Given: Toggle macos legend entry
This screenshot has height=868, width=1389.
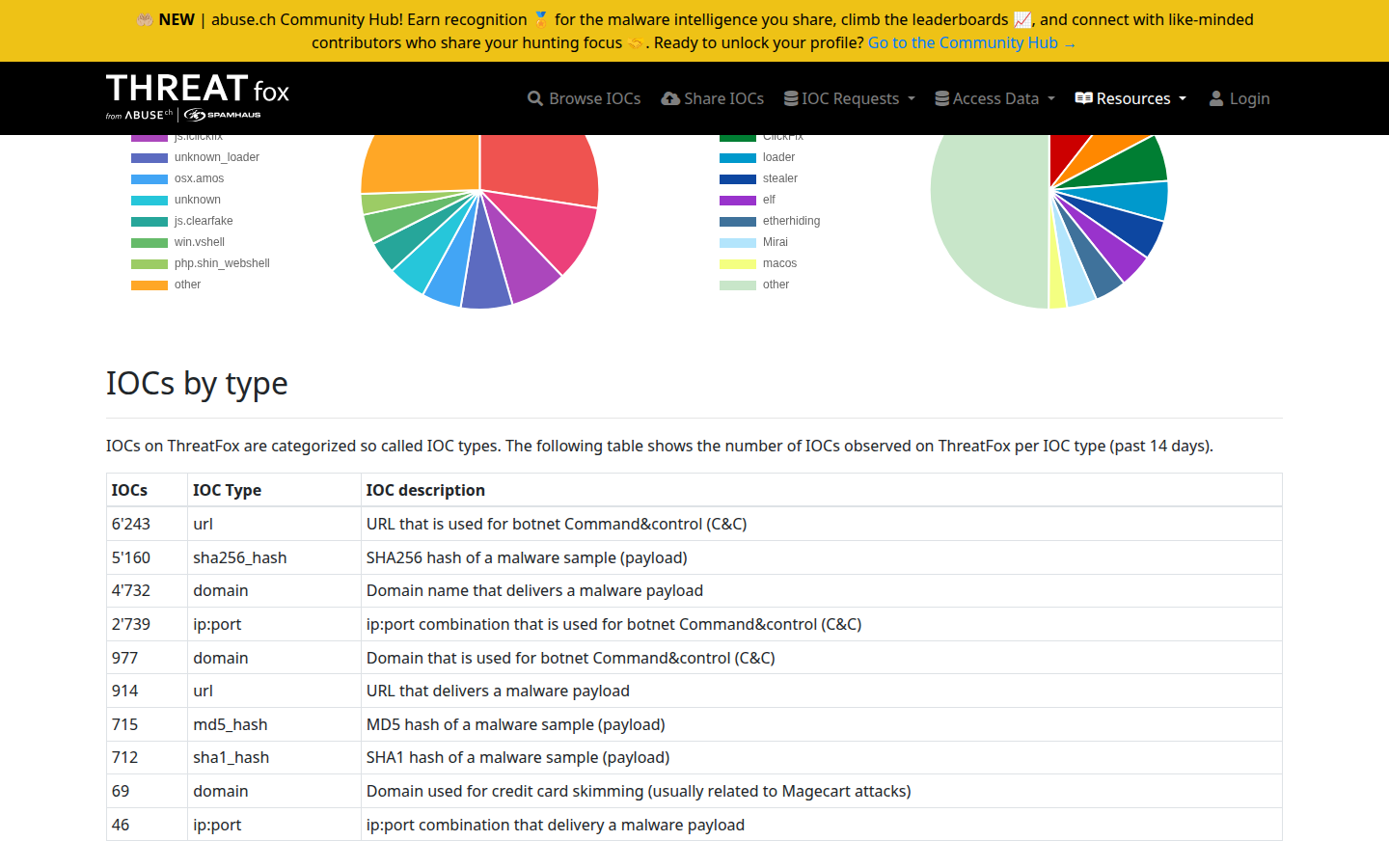Looking at the screenshot, I should [758, 263].
